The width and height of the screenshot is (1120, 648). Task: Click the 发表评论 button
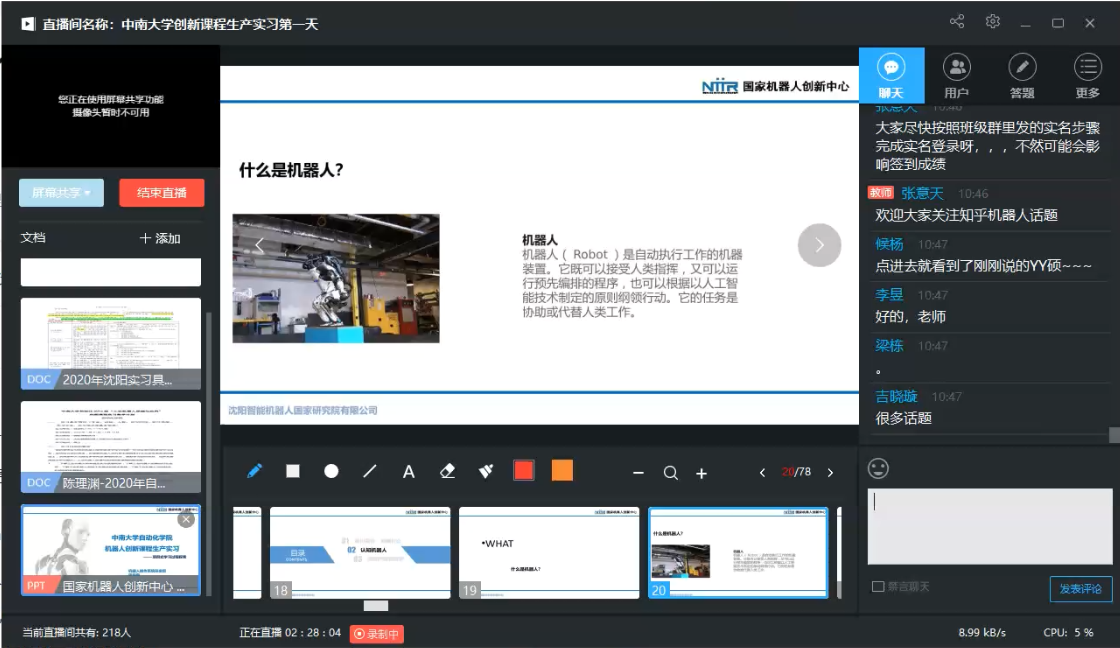(x=1081, y=589)
